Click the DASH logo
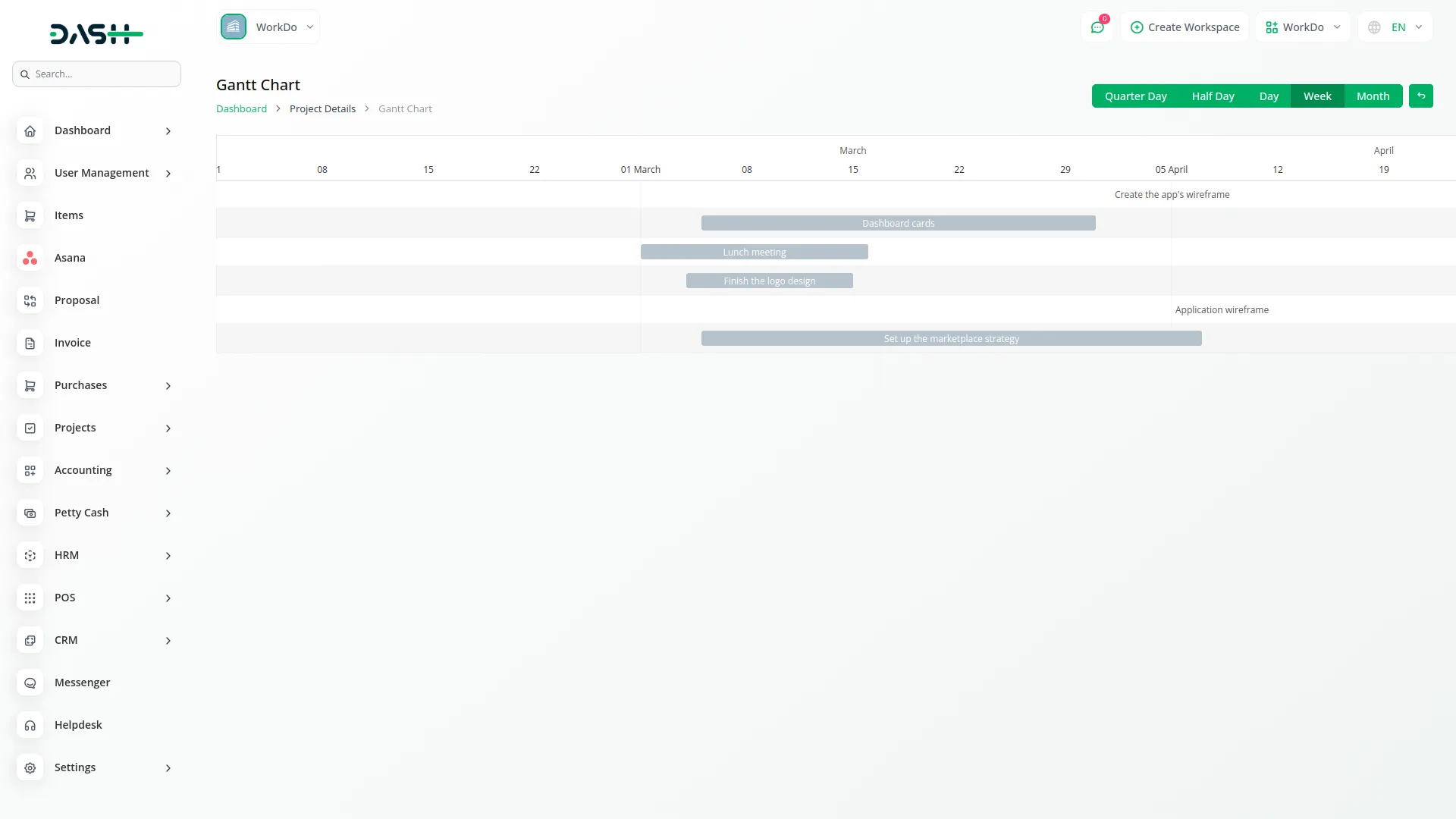Screen dimensions: 1456x819 pos(96,33)
